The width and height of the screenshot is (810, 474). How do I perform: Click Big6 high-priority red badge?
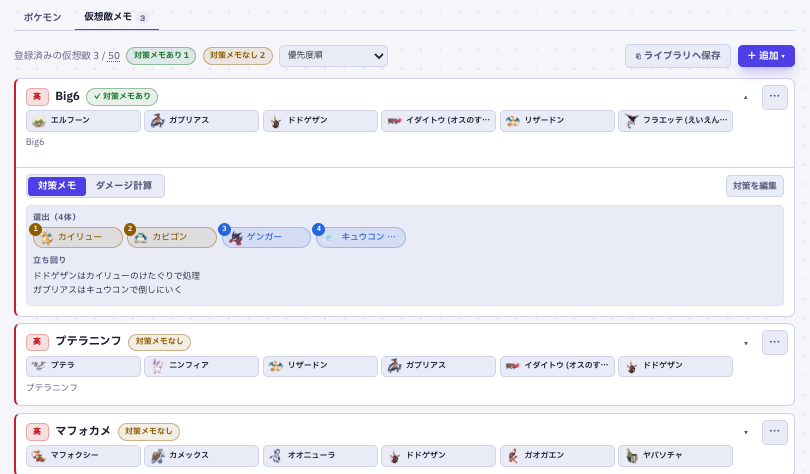point(37,97)
